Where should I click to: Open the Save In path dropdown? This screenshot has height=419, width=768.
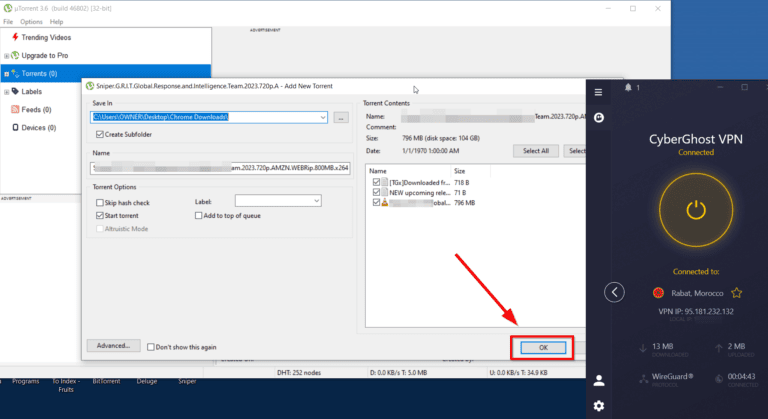click(322, 117)
